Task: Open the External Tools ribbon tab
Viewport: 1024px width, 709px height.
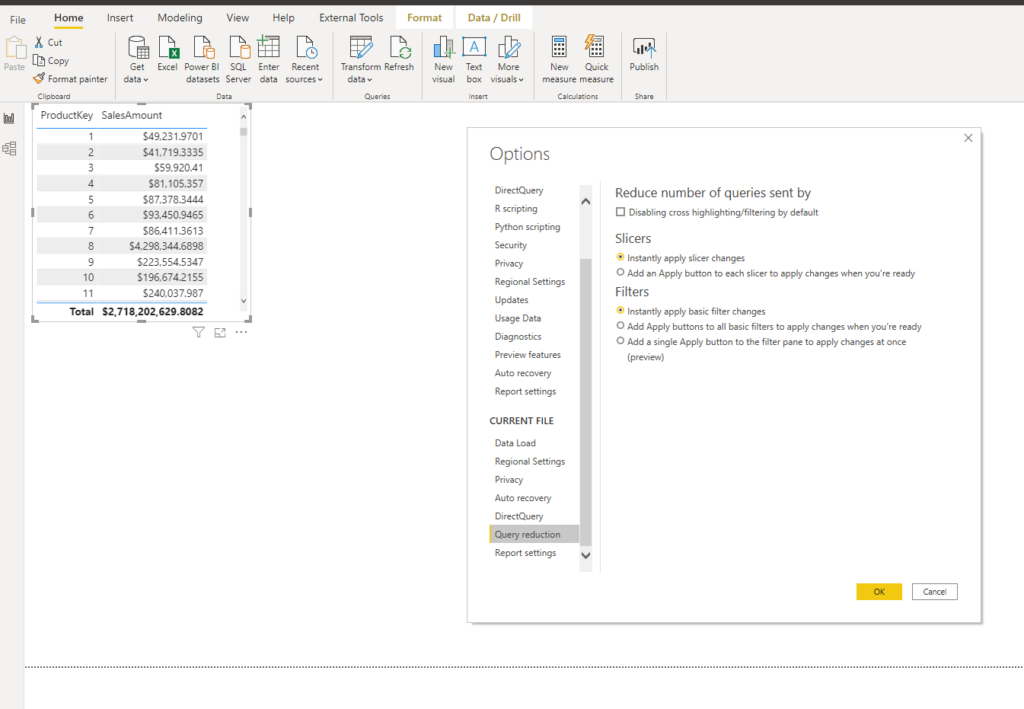Action: [x=351, y=17]
